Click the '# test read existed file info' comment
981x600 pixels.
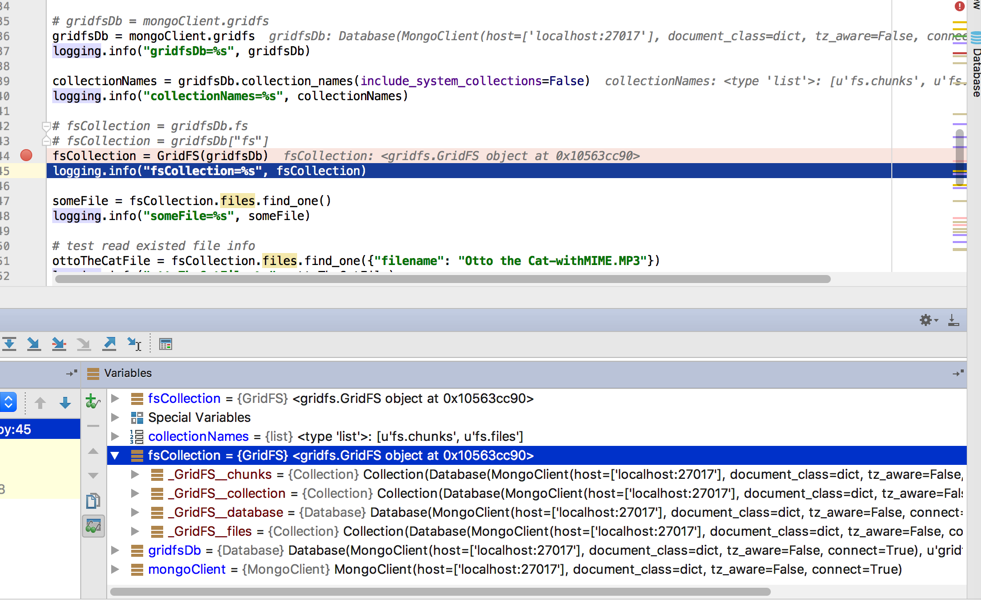[154, 246]
